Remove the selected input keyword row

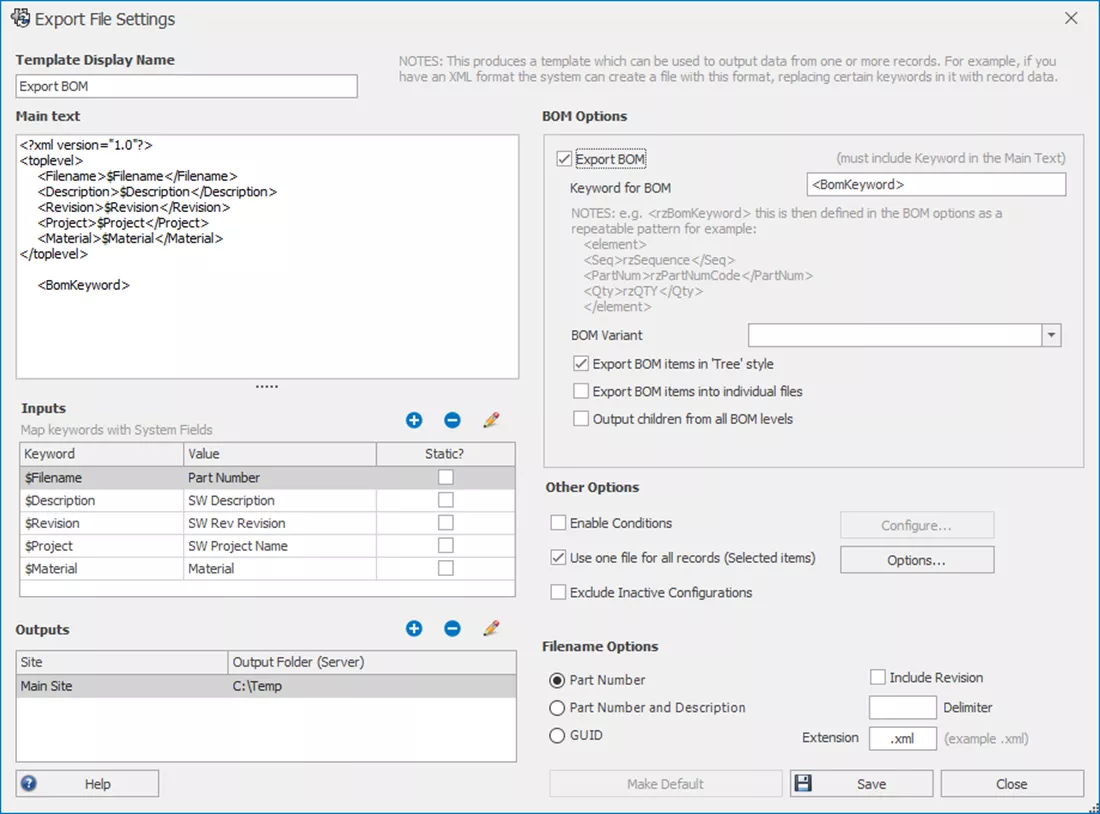[452, 421]
